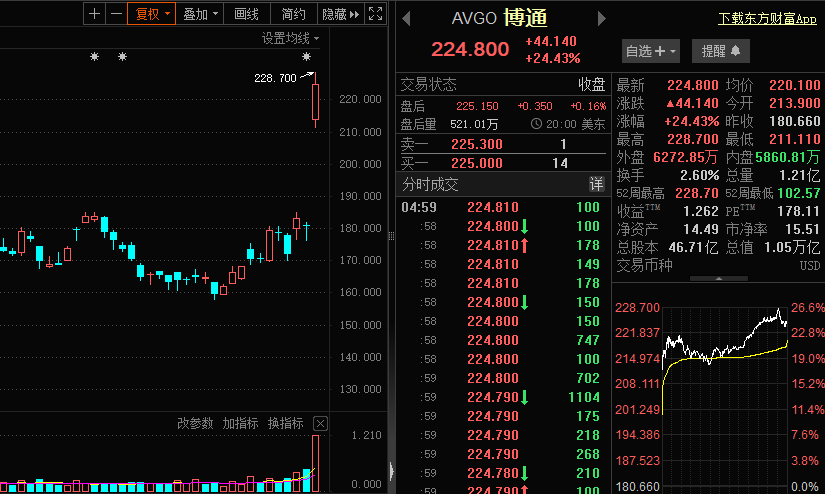Click the 换手 value 2.60%

click(x=699, y=175)
